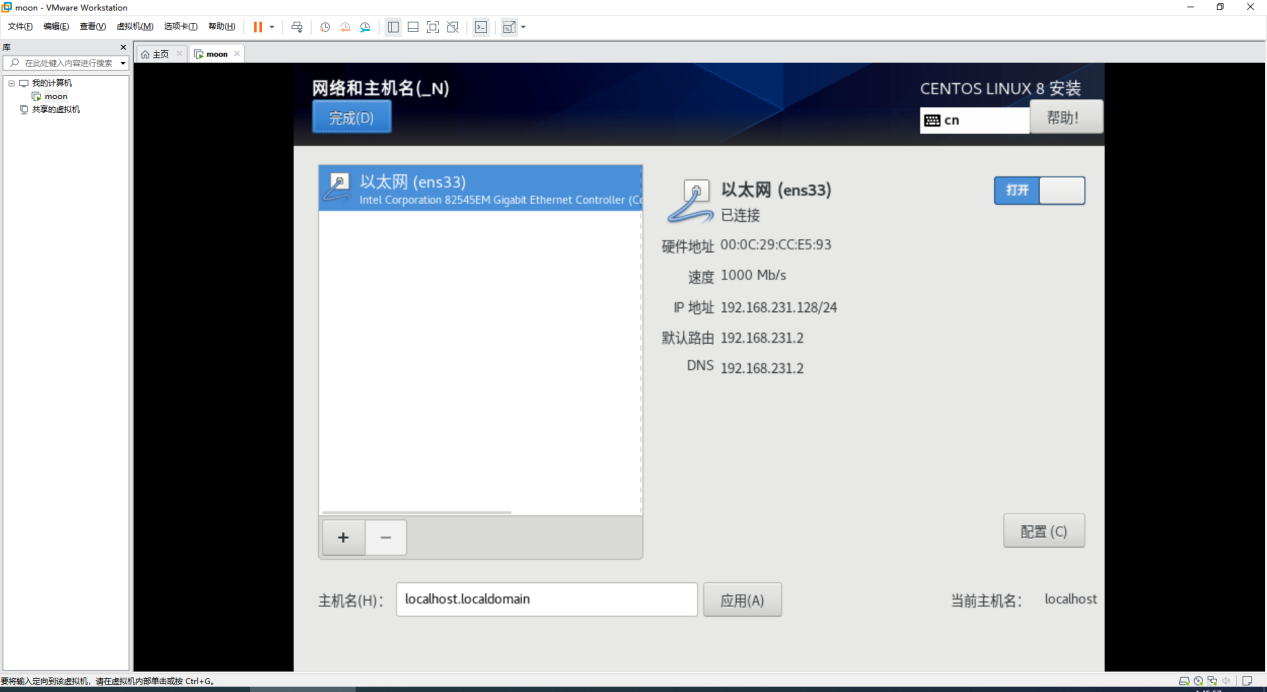The image size is (1267, 692).
Task: Toggle the thumbnail bar view icon
Action: pos(413,27)
